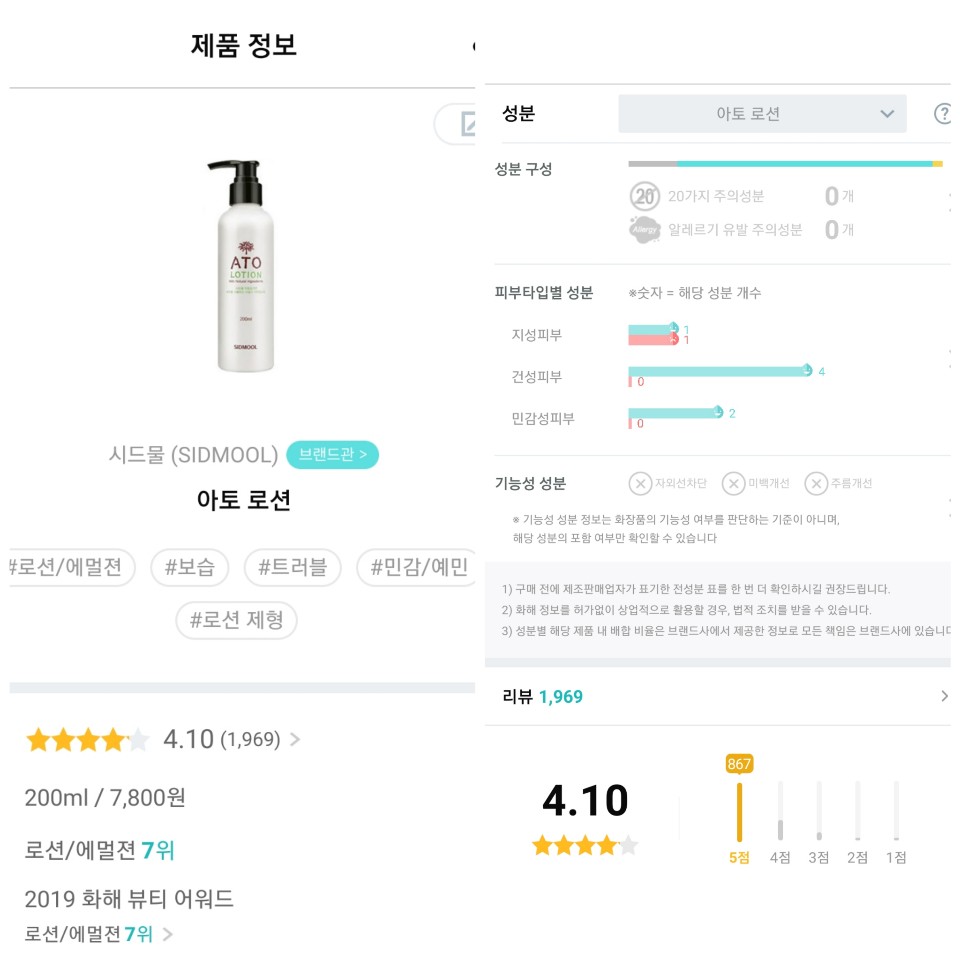Viewport: 960px width, 960px height.
Task: Select the #보습 tag
Action: pyautogui.click(x=190, y=567)
